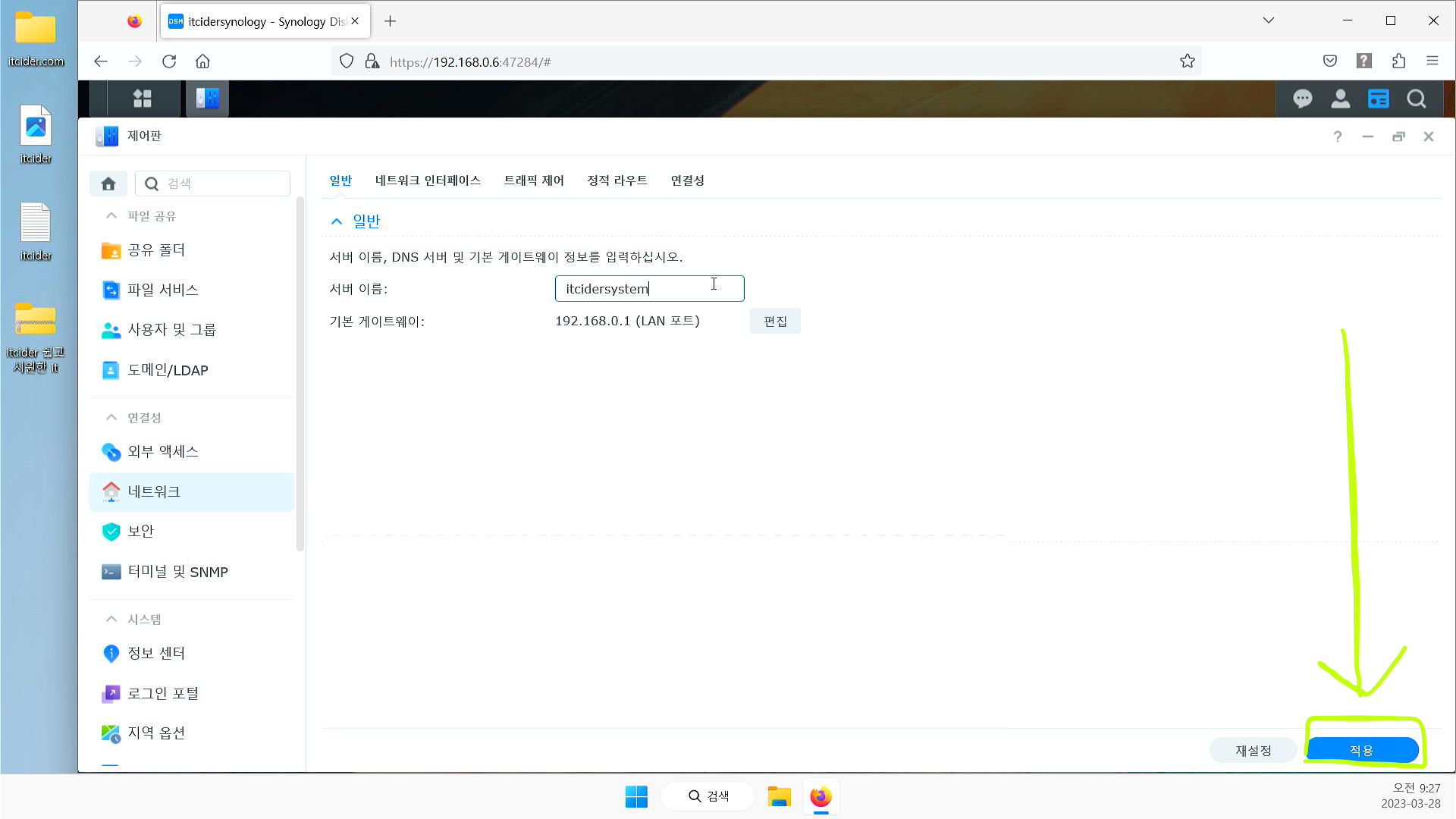Image resolution: width=1456 pixels, height=819 pixels.
Task: Open DSM main menu grid icon
Action: [143, 99]
